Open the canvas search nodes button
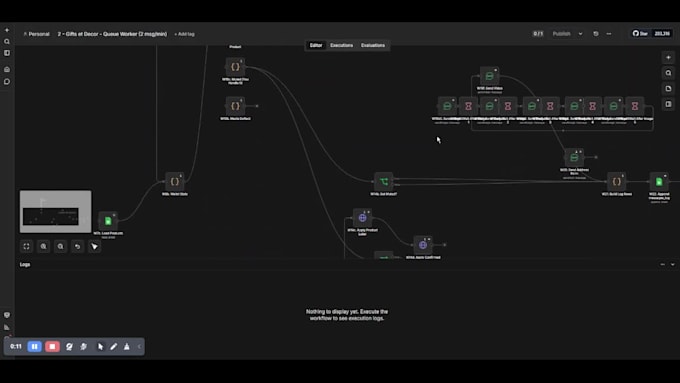This screenshot has width=680, height=383. click(668, 73)
